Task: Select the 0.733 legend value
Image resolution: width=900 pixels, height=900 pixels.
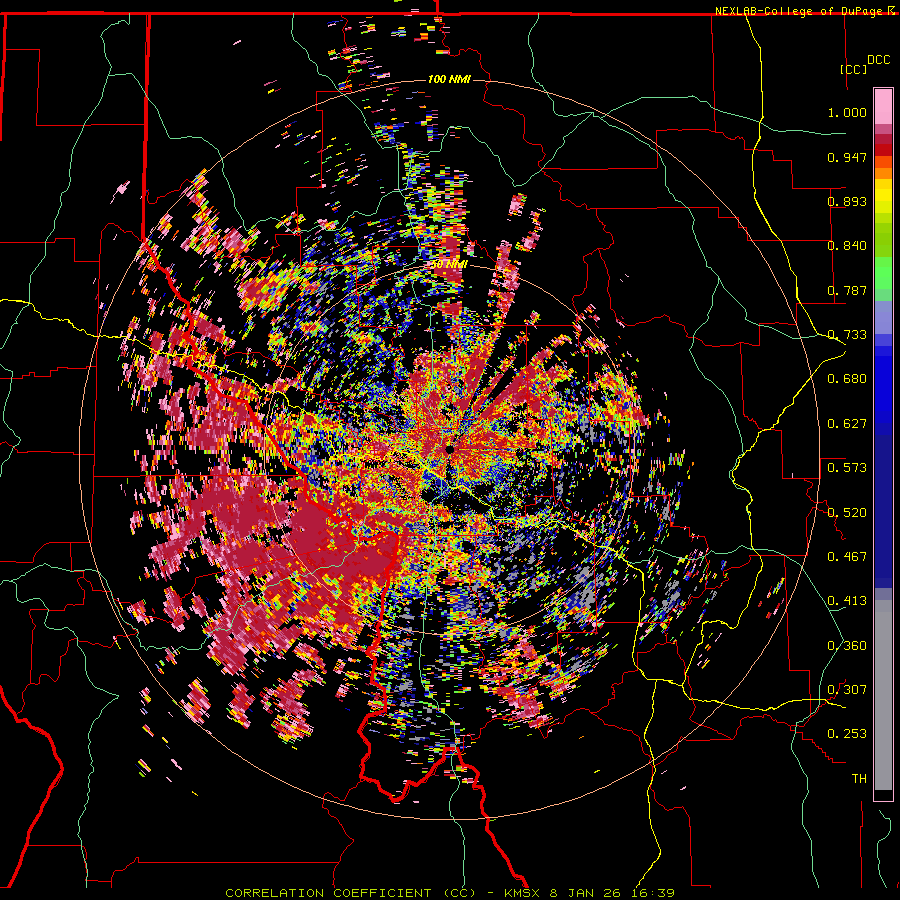Action: pos(847,335)
